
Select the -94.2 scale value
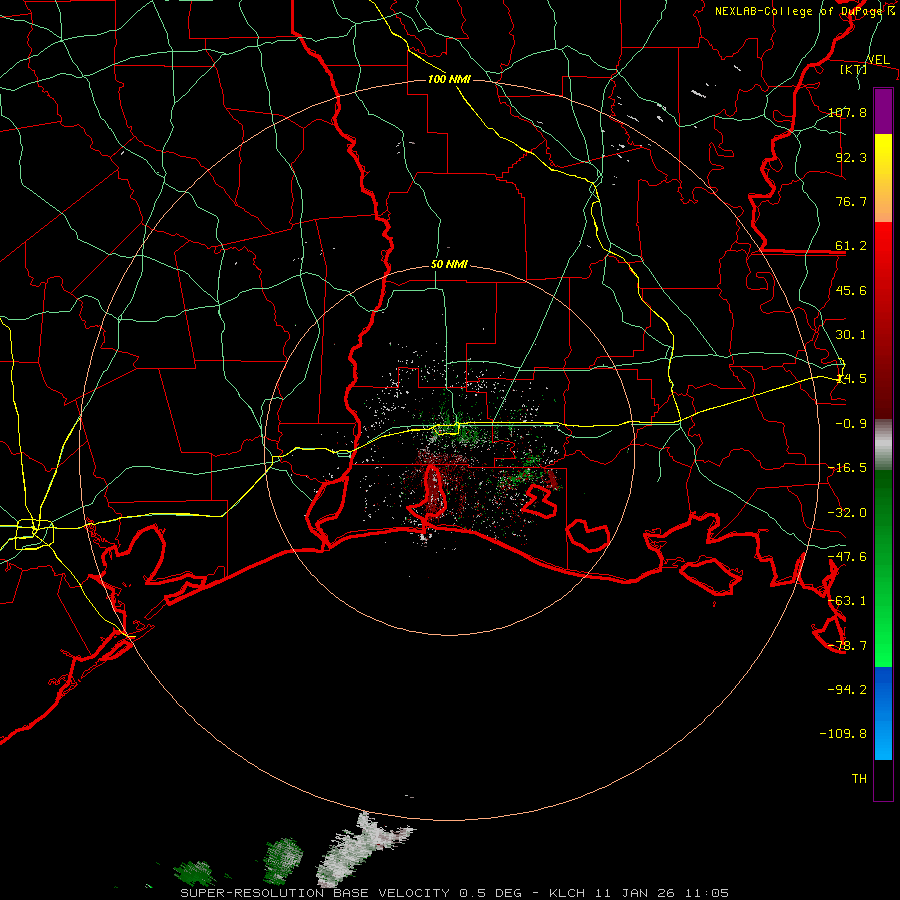click(x=847, y=690)
